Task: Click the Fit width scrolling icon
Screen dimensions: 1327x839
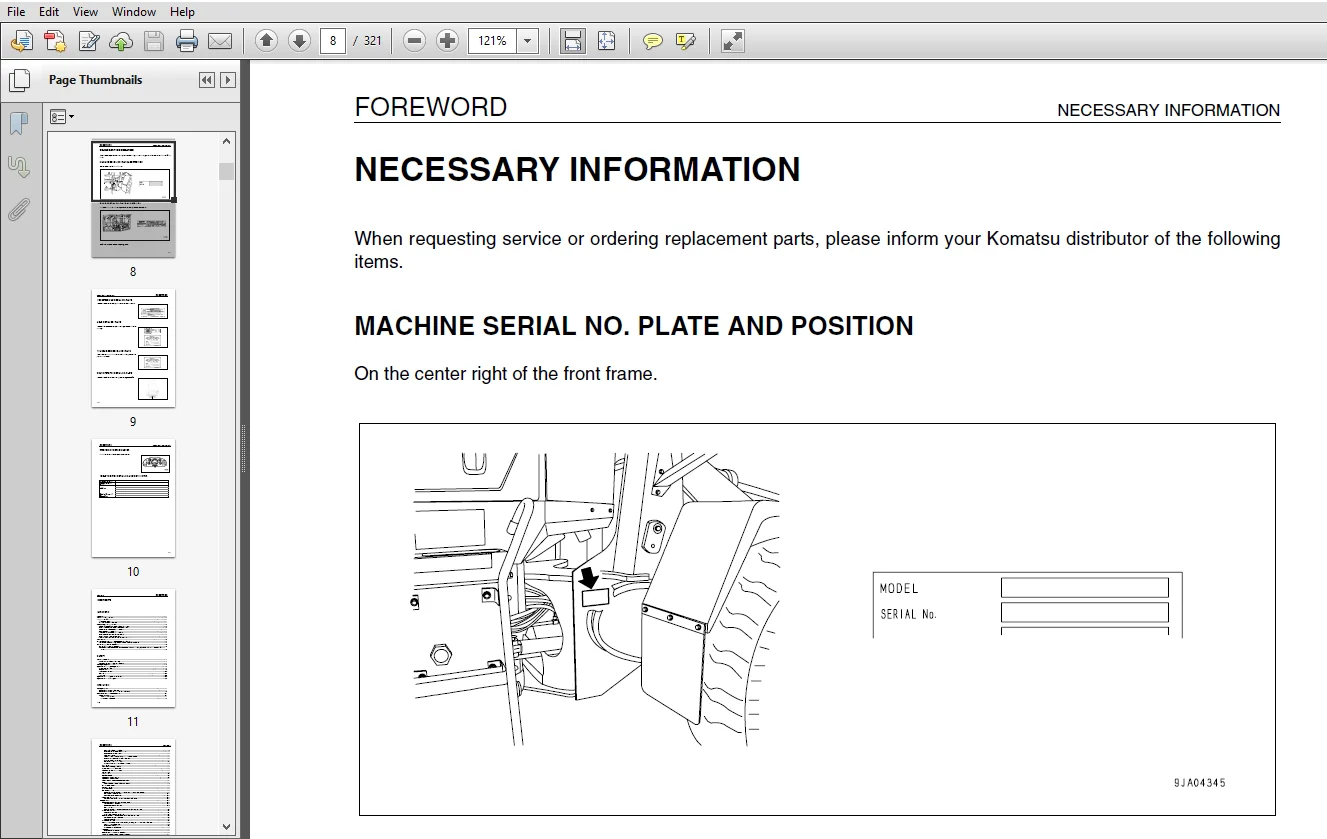Action: click(x=573, y=41)
